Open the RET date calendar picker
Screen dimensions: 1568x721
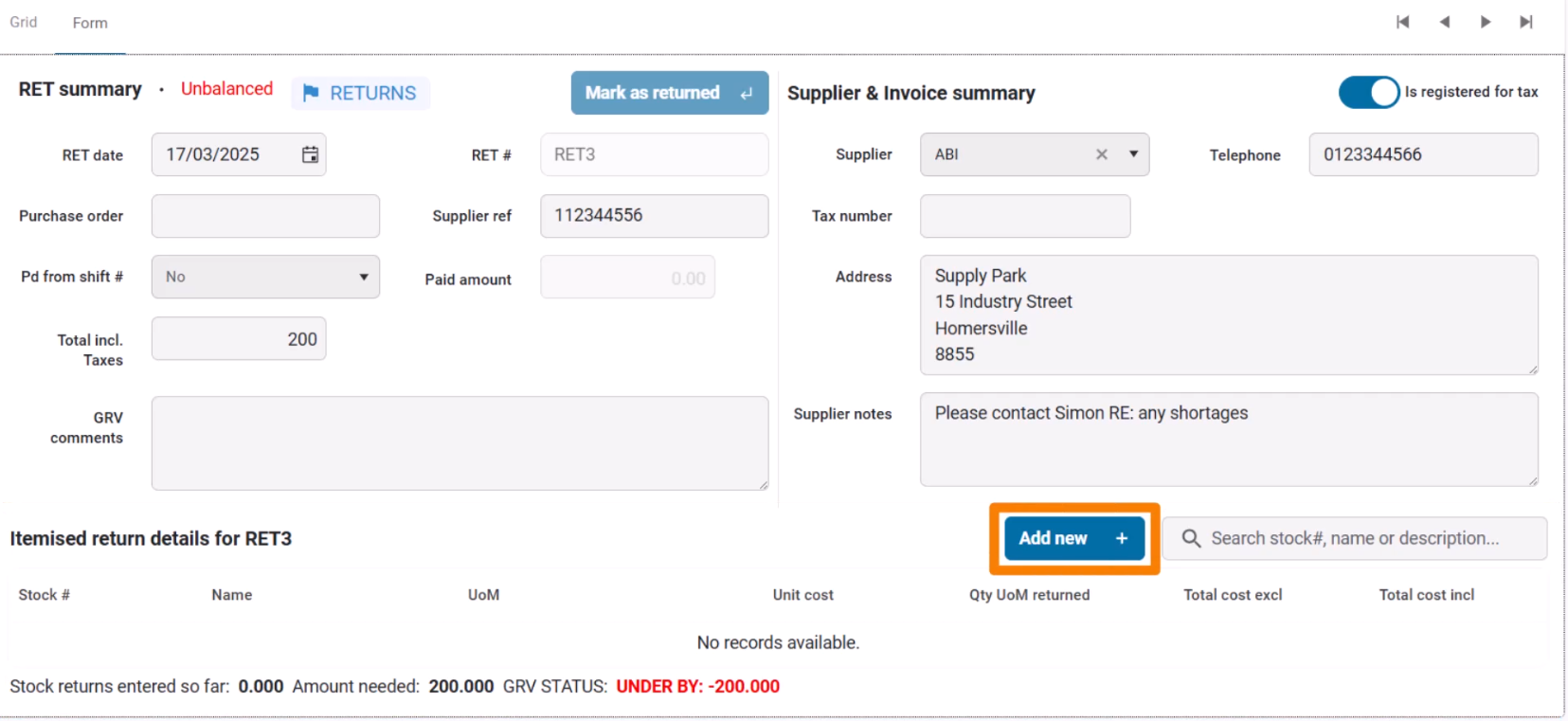click(310, 154)
